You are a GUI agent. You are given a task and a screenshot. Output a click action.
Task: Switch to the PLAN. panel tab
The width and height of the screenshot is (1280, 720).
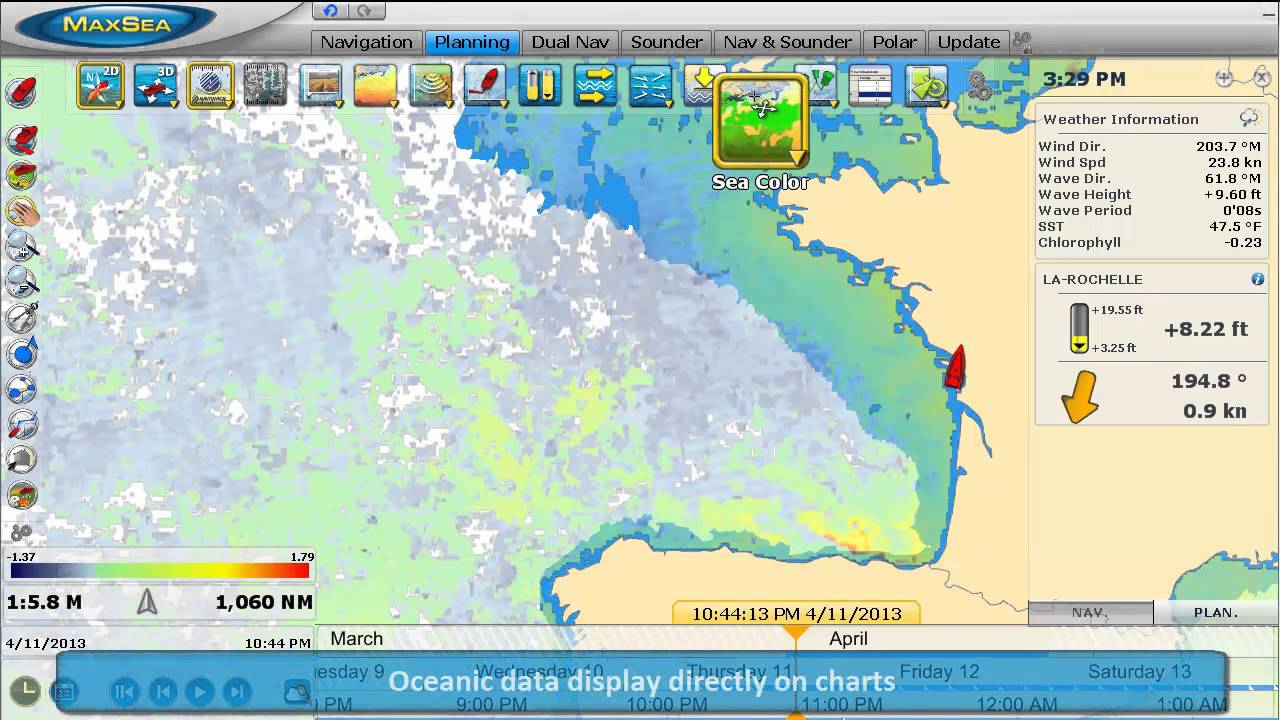click(1216, 612)
